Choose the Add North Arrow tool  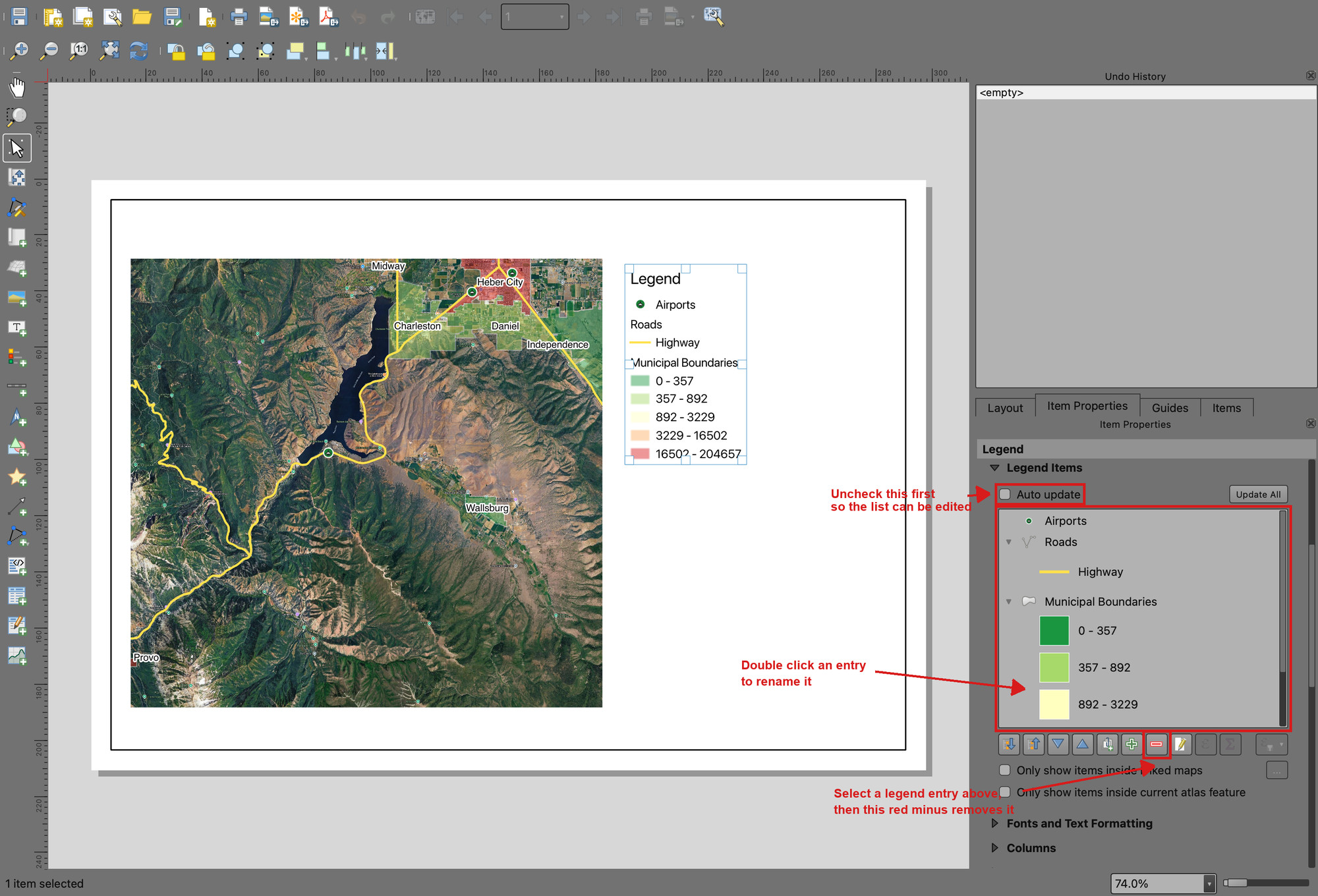[x=17, y=417]
